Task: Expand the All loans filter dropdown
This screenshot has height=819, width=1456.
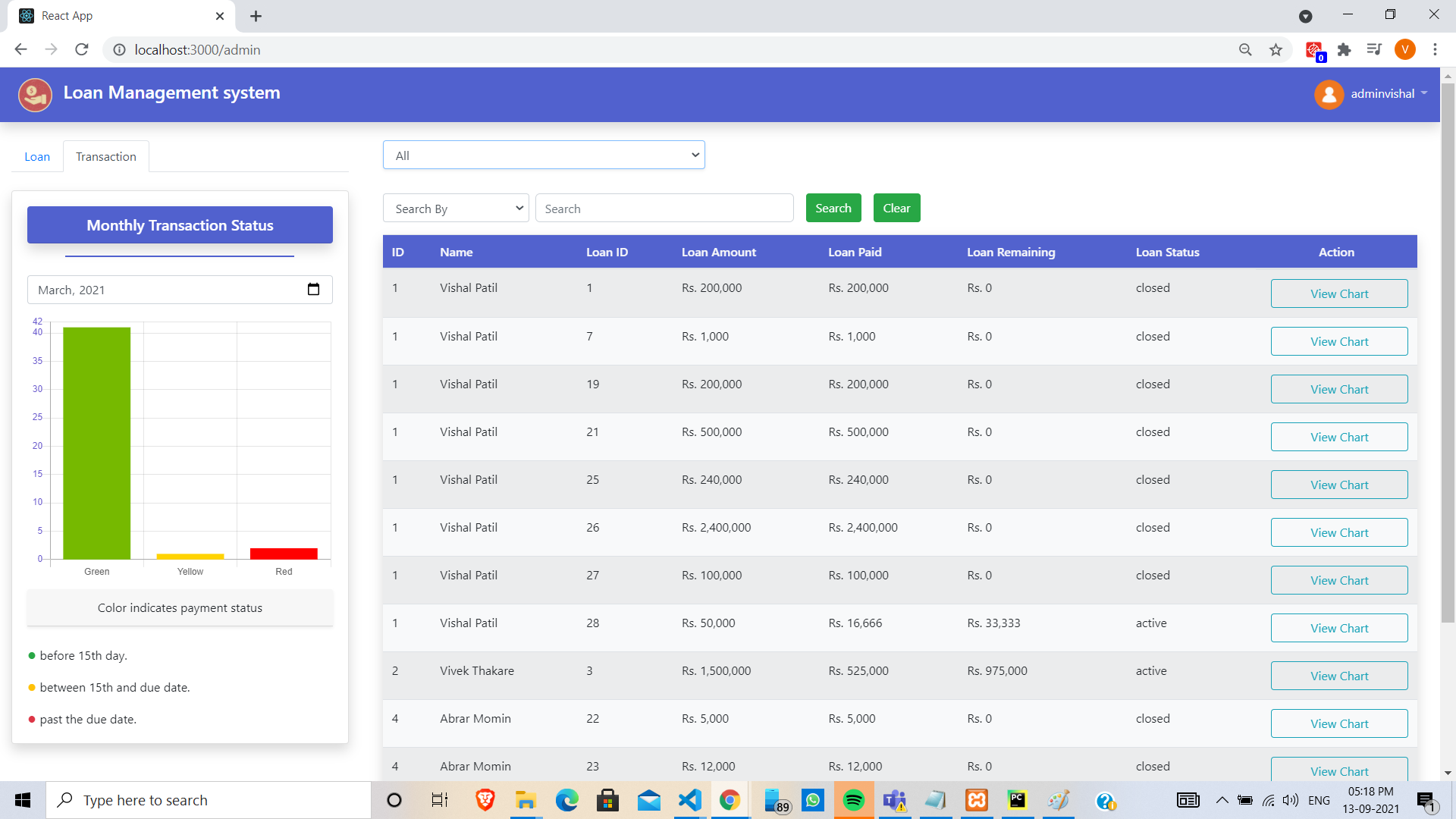Action: pos(543,154)
